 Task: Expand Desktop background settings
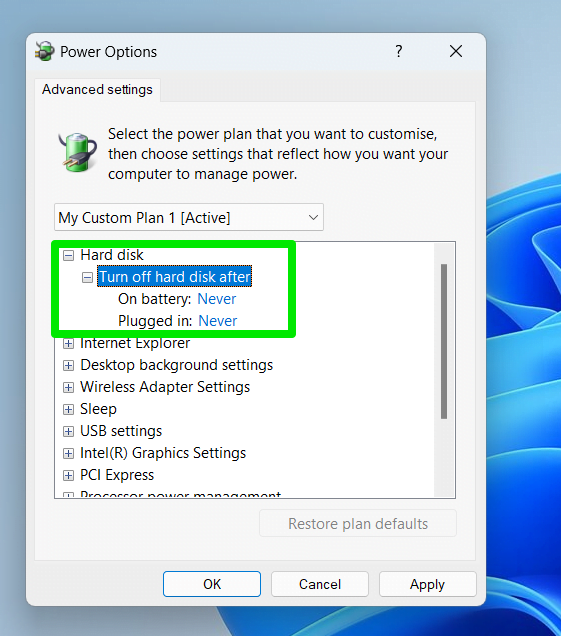coord(69,365)
